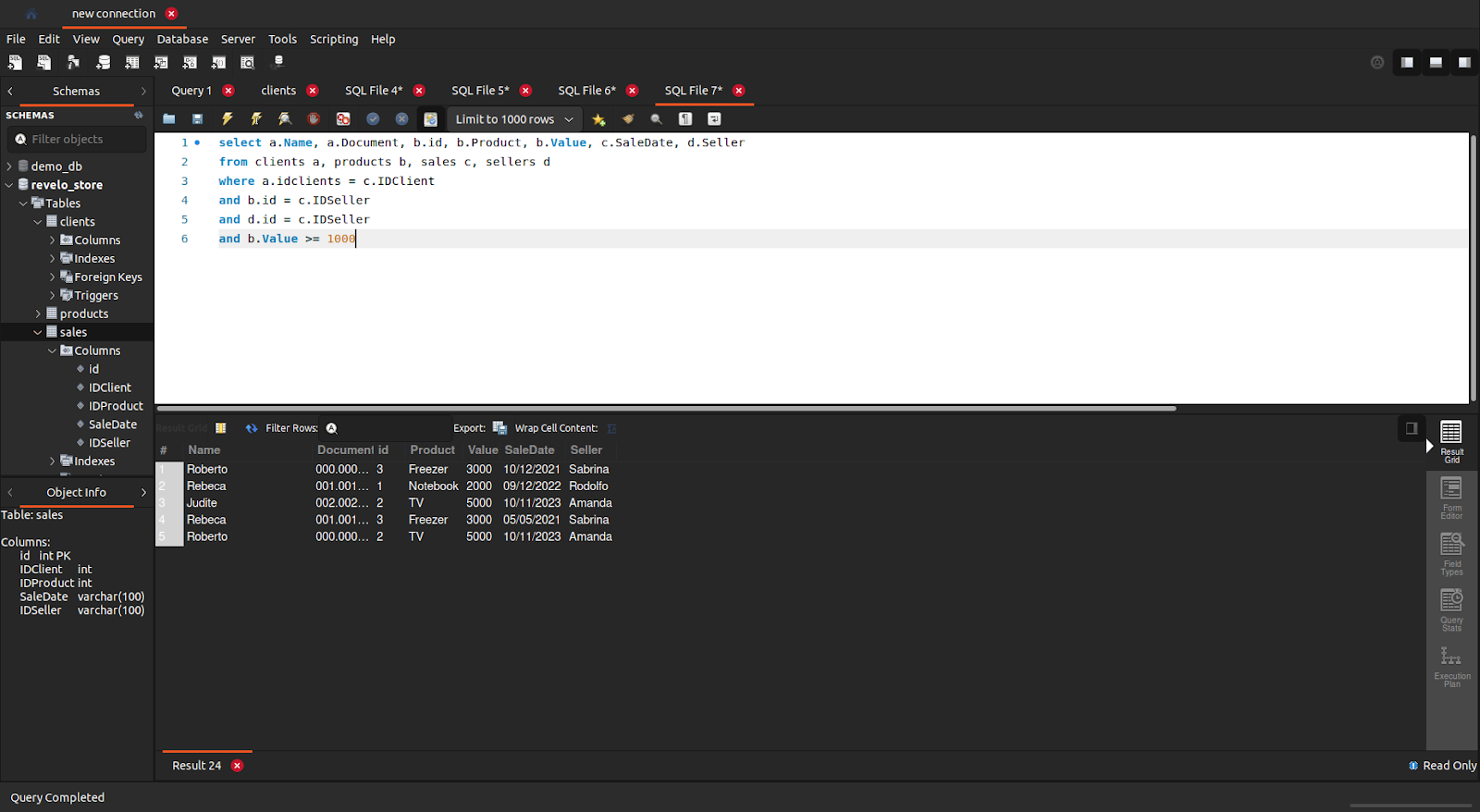Viewport: 1480px width, 812px height.
Task: Switch to the Query 1 tab
Action: pyautogui.click(x=191, y=91)
